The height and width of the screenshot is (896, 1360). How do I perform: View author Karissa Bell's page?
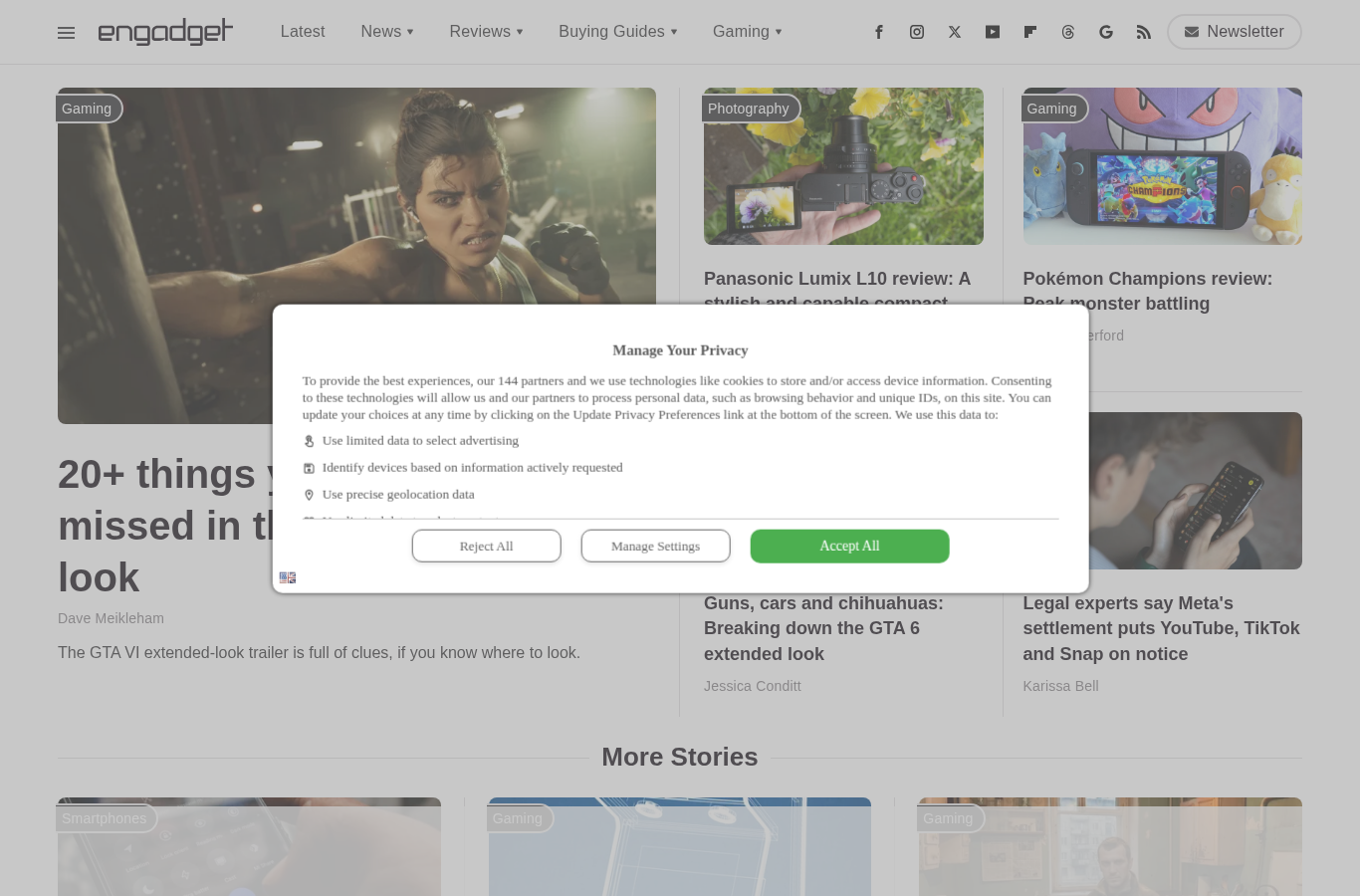click(x=1061, y=686)
